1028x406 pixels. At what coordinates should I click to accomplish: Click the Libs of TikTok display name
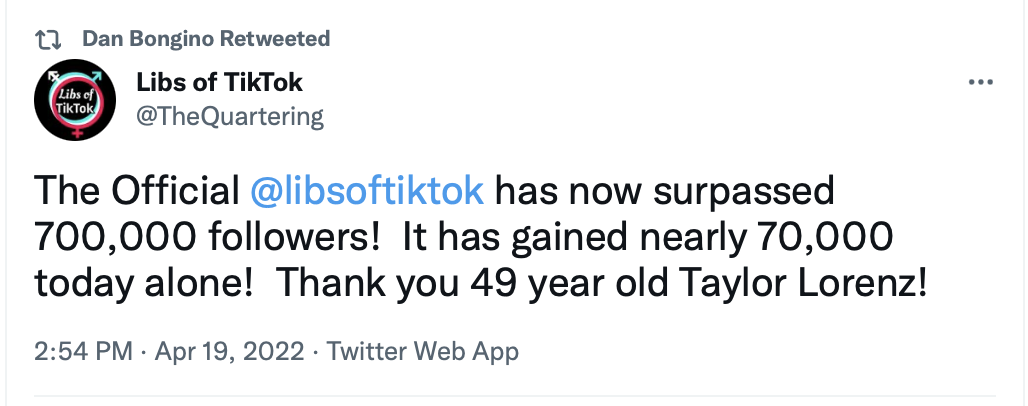(220, 83)
